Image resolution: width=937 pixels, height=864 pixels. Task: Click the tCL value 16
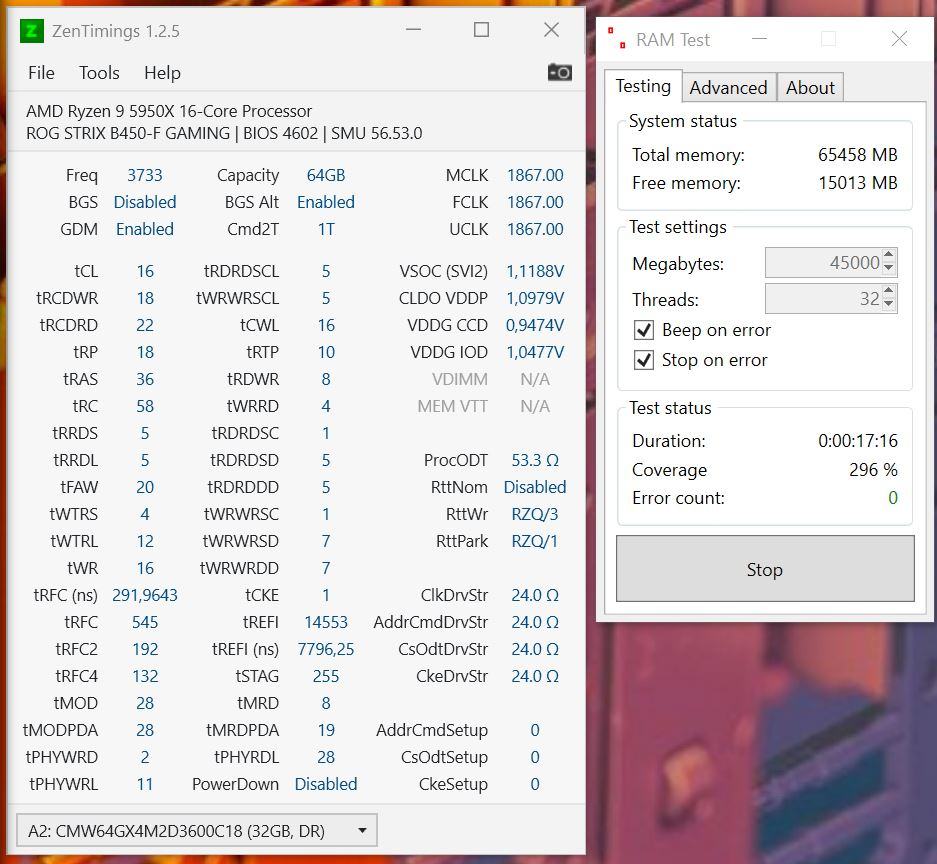(x=145, y=271)
